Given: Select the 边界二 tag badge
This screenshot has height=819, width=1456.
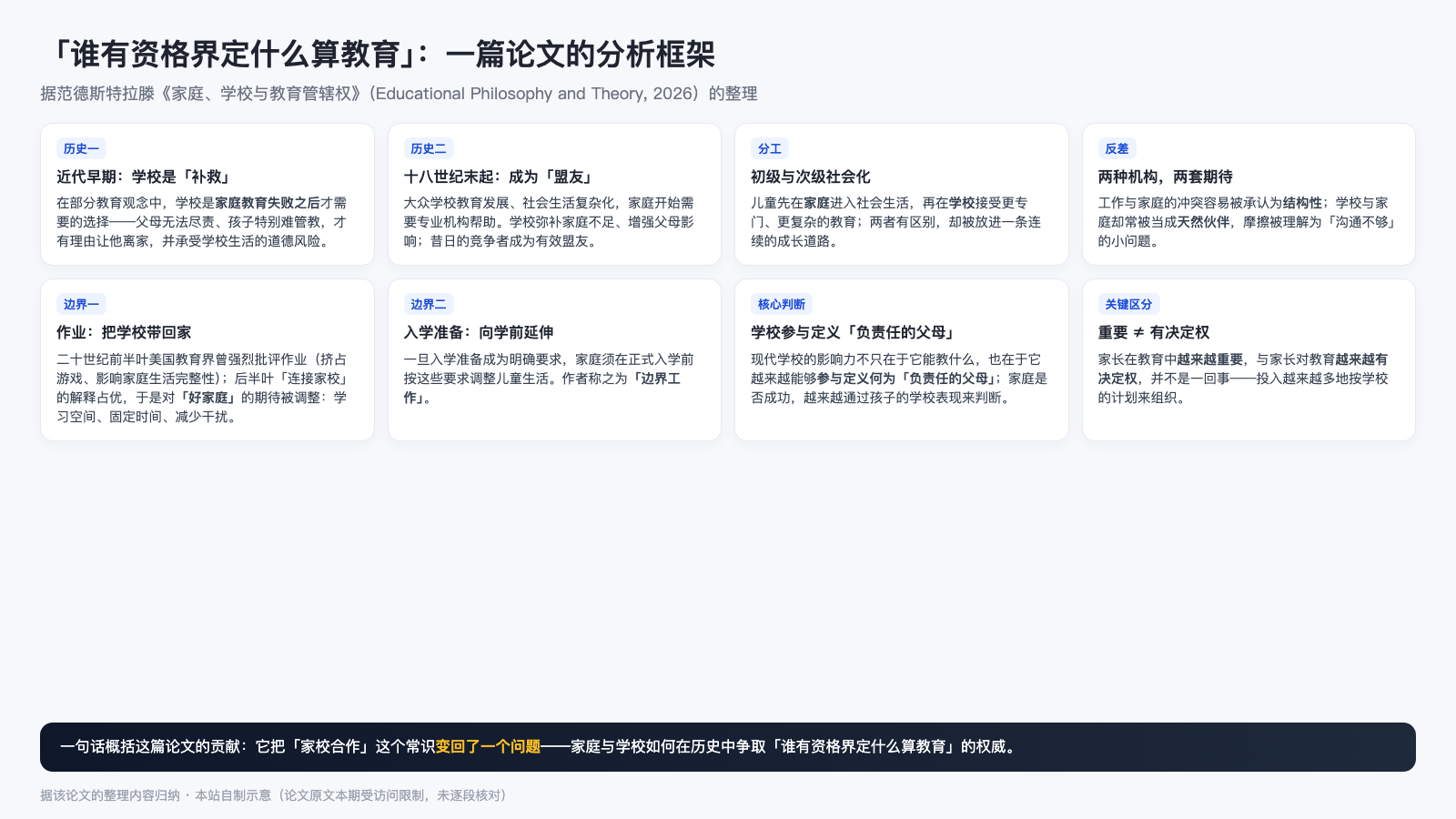Looking at the screenshot, I should 429,304.
